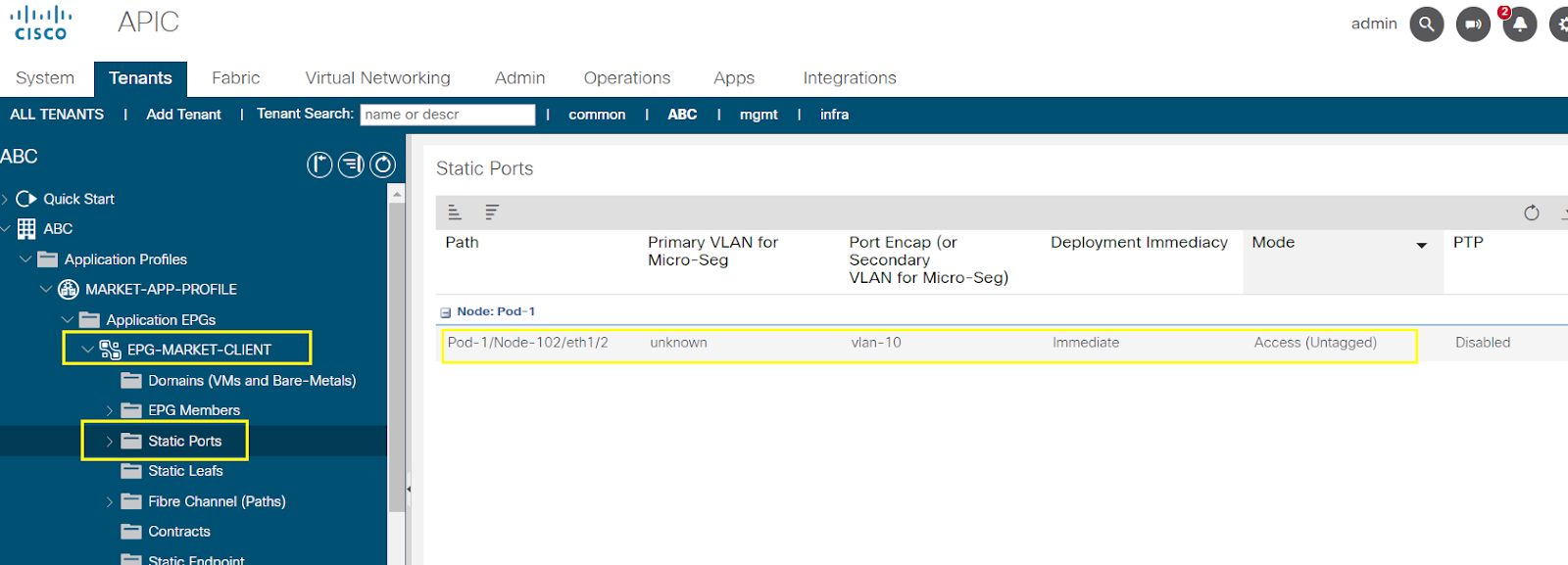Click the admin user label
1568x565 pixels.
[x=1374, y=24]
